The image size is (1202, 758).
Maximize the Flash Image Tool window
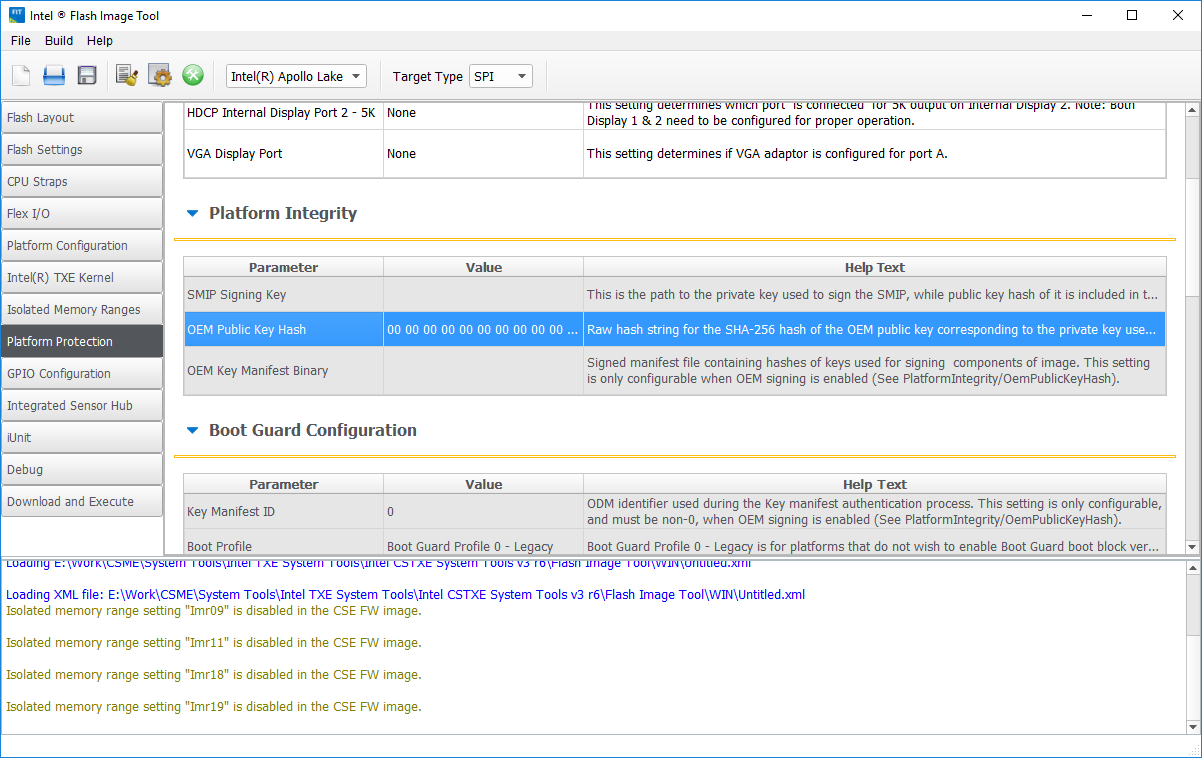(x=1132, y=15)
